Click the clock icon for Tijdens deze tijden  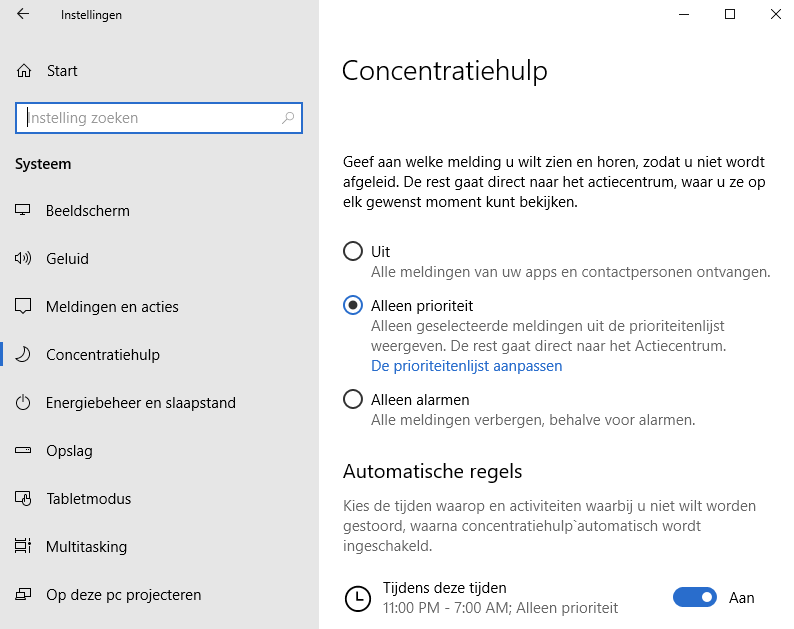356,598
